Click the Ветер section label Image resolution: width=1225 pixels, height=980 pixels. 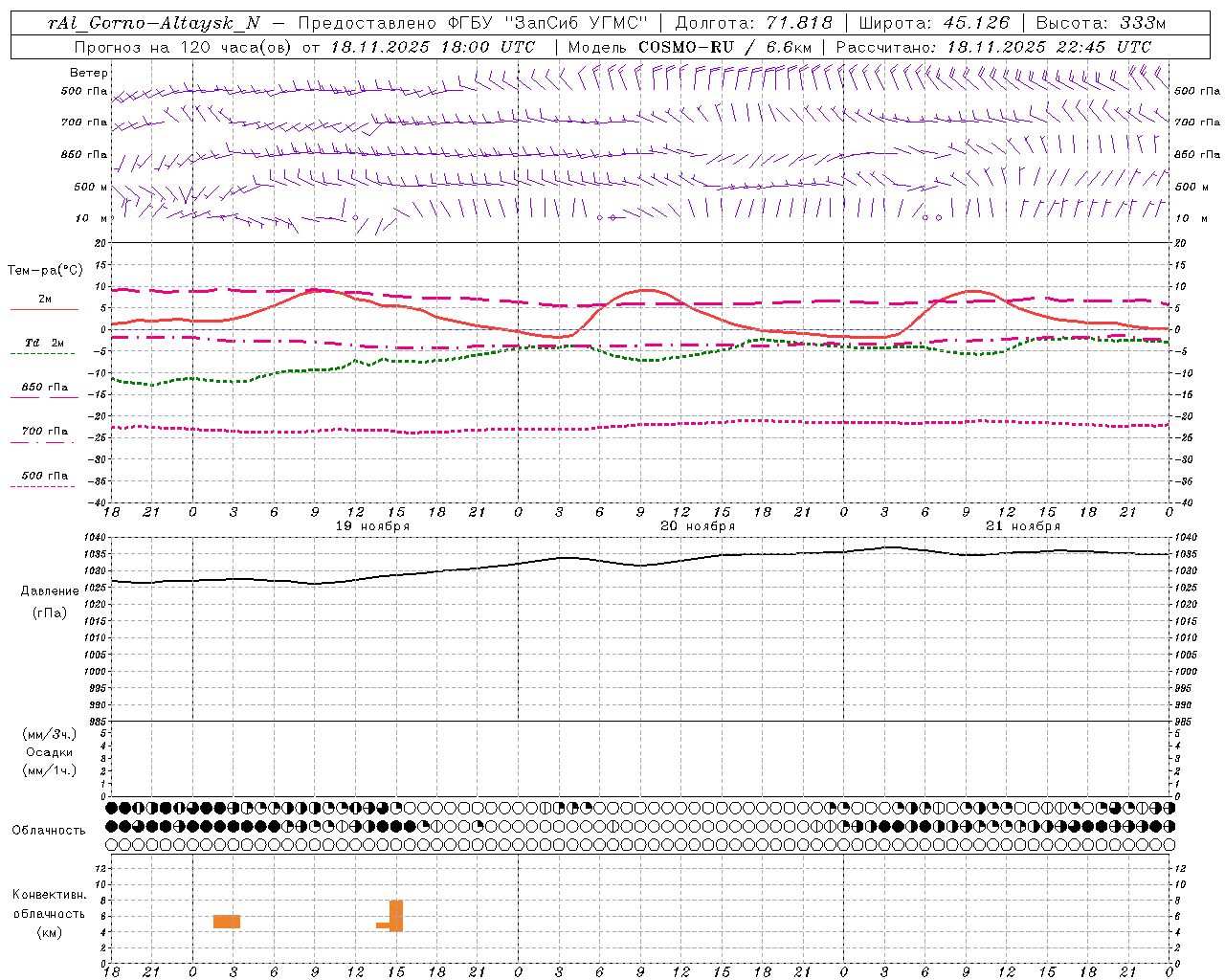tap(89, 73)
